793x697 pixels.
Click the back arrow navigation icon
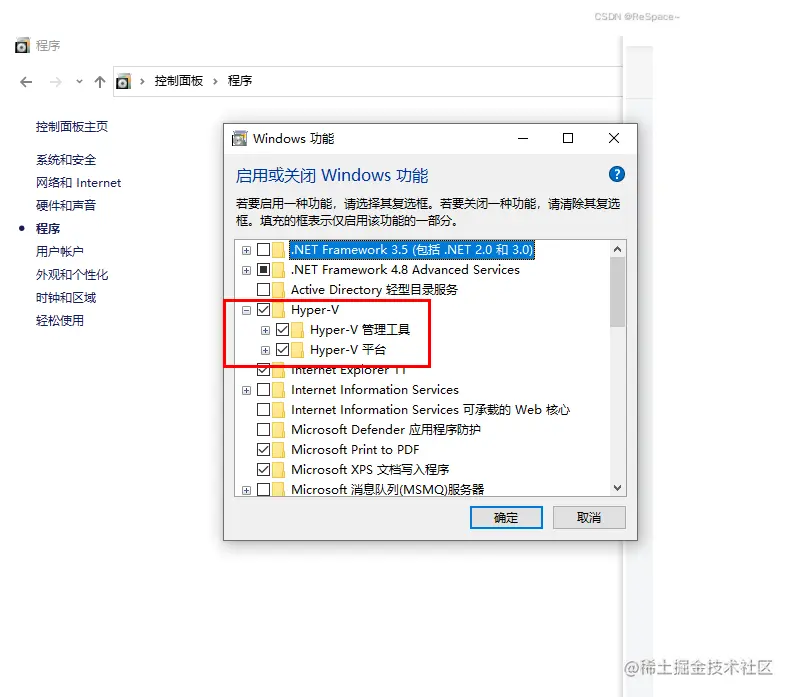click(26, 81)
